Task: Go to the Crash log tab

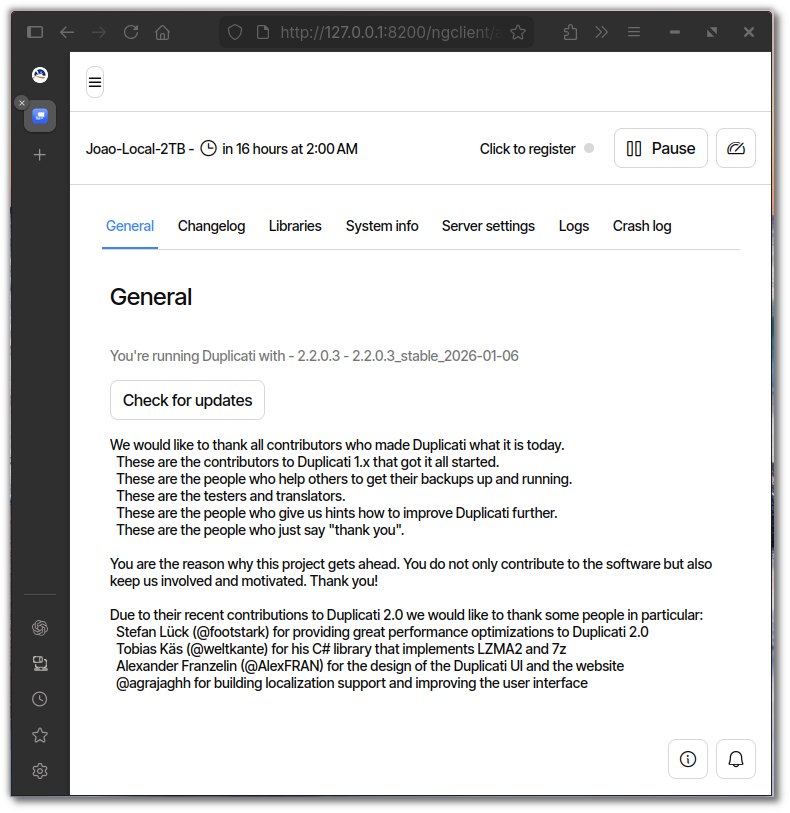Action: click(642, 226)
